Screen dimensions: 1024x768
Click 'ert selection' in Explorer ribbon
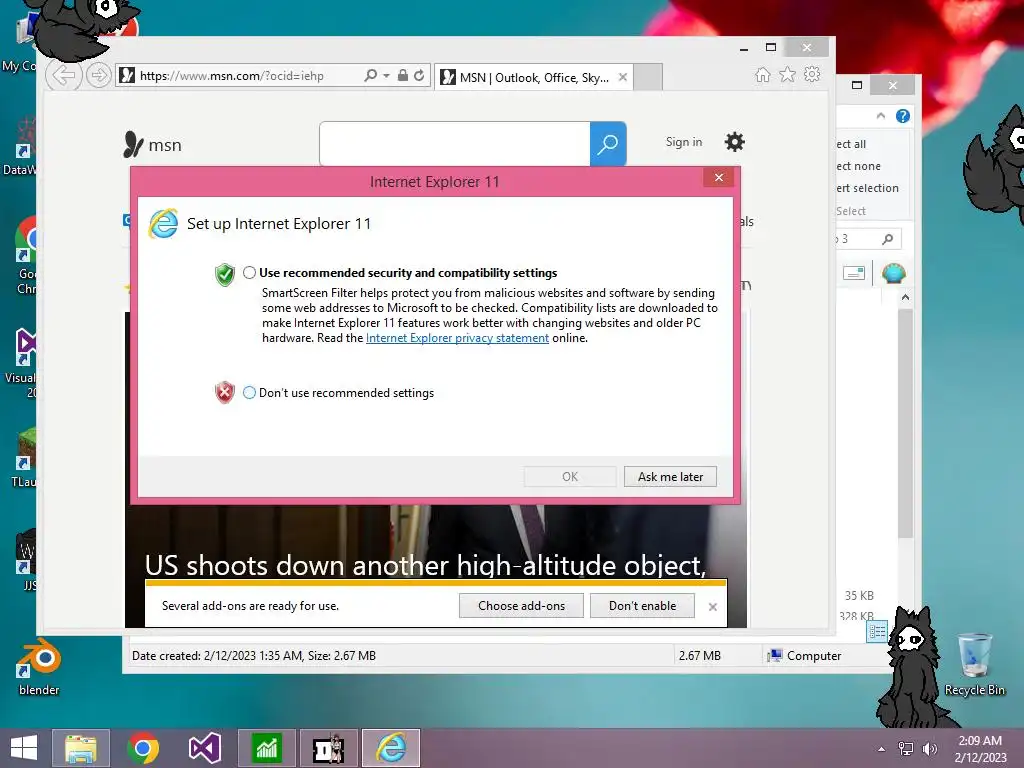pyautogui.click(x=867, y=188)
